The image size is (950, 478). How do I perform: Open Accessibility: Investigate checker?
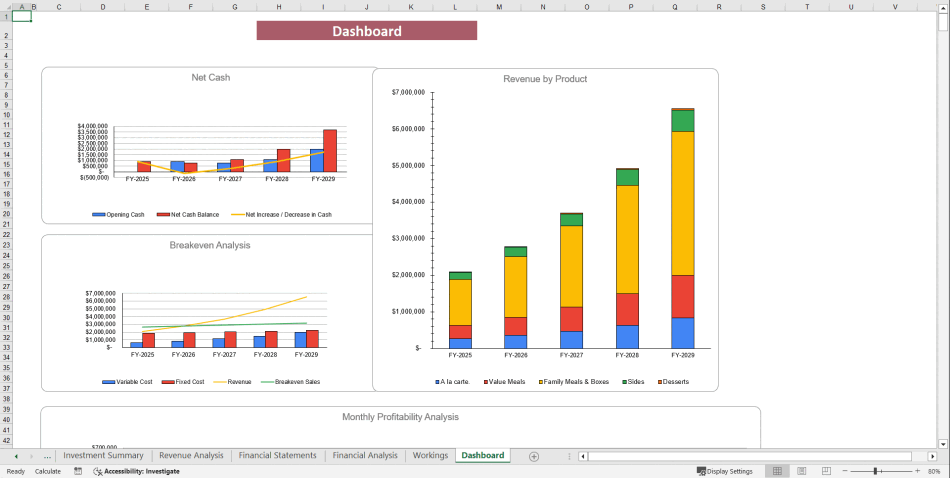(x=136, y=471)
